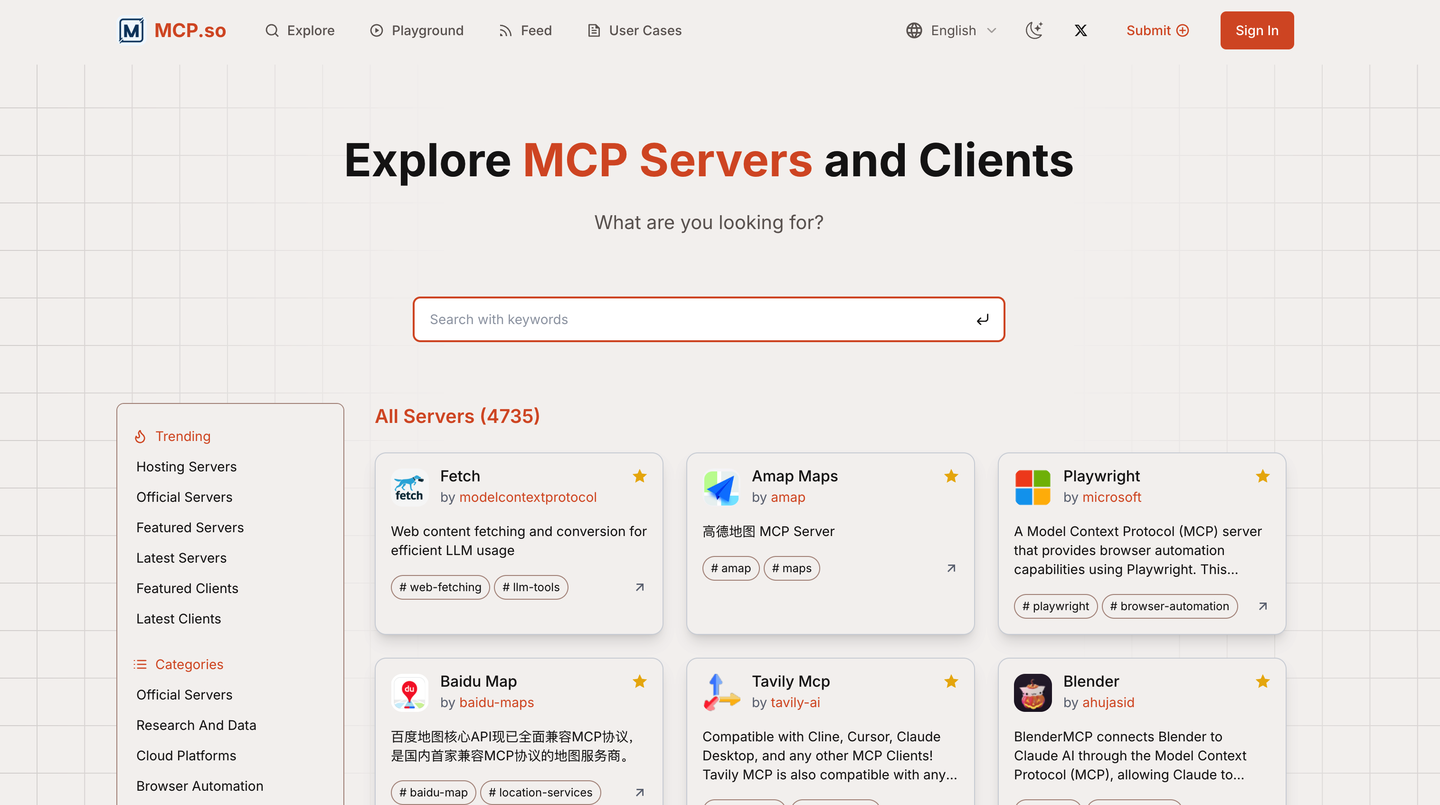The image size is (1440, 805).
Task: Toggle dark mode with the moon icon
Action: (x=1034, y=31)
